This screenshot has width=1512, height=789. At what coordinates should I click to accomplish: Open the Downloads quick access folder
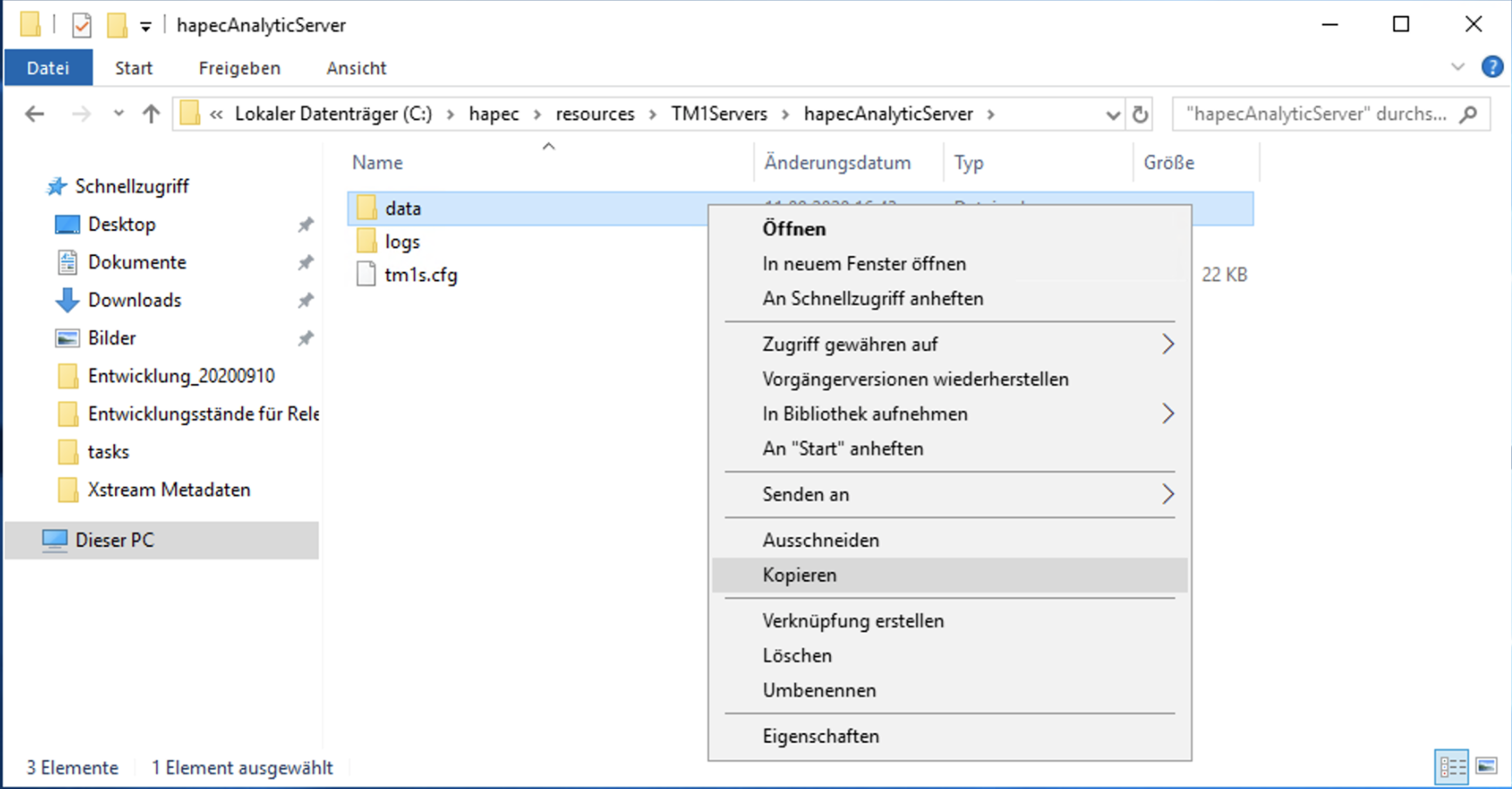coord(134,300)
